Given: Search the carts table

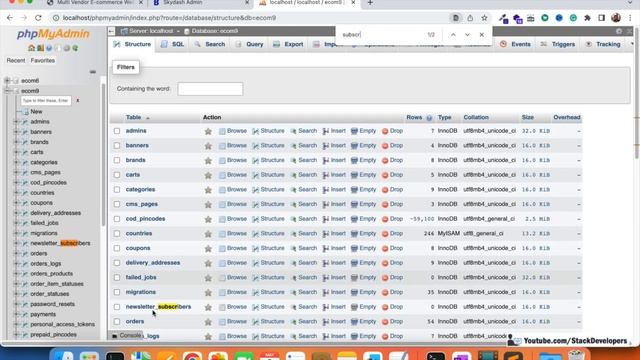Looking at the screenshot, I should coord(303,175).
